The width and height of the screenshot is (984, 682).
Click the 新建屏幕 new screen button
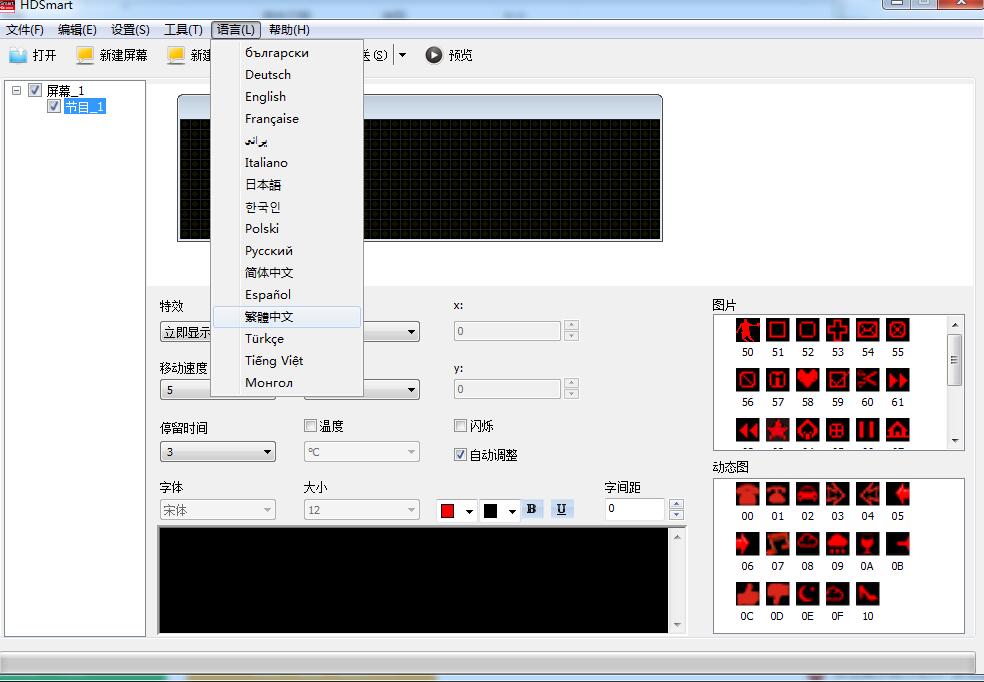click(x=112, y=55)
